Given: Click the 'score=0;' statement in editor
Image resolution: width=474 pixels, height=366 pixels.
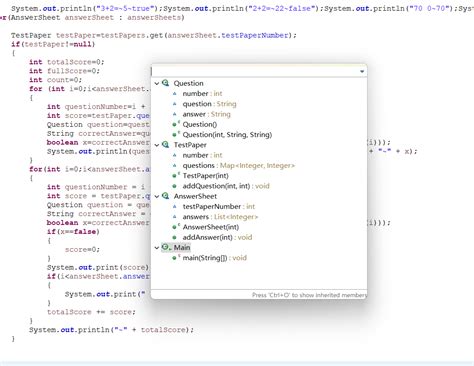Looking at the screenshot, I should (82, 250).
